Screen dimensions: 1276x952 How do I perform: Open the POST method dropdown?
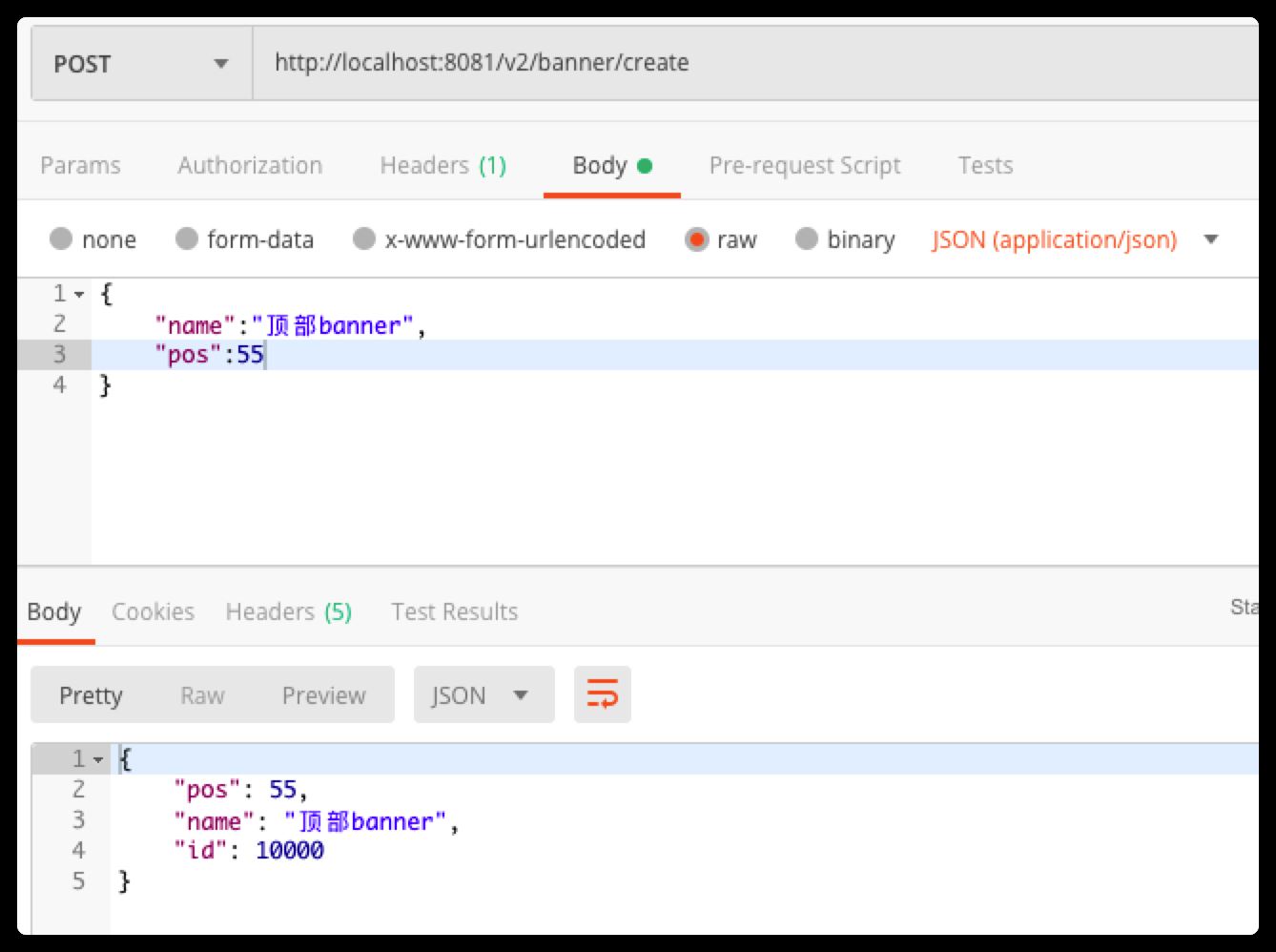(x=141, y=64)
